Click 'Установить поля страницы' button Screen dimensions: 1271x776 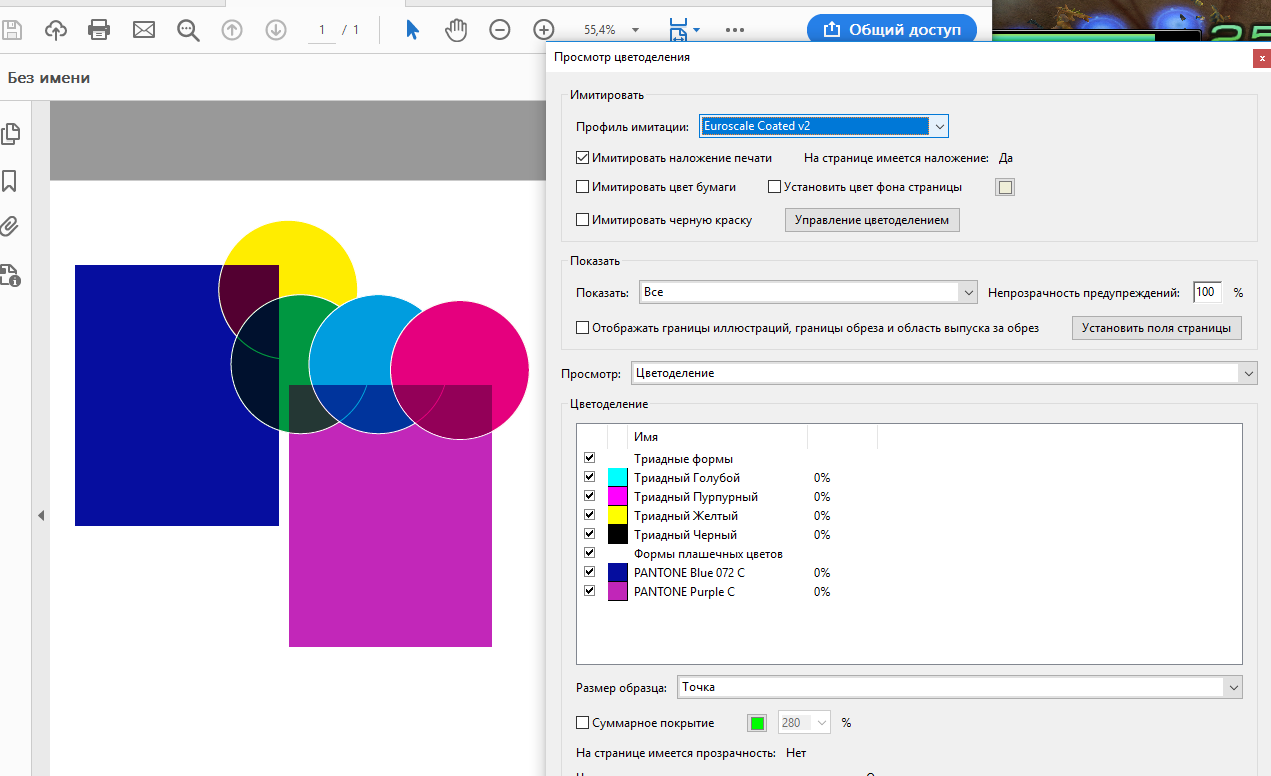(1156, 328)
